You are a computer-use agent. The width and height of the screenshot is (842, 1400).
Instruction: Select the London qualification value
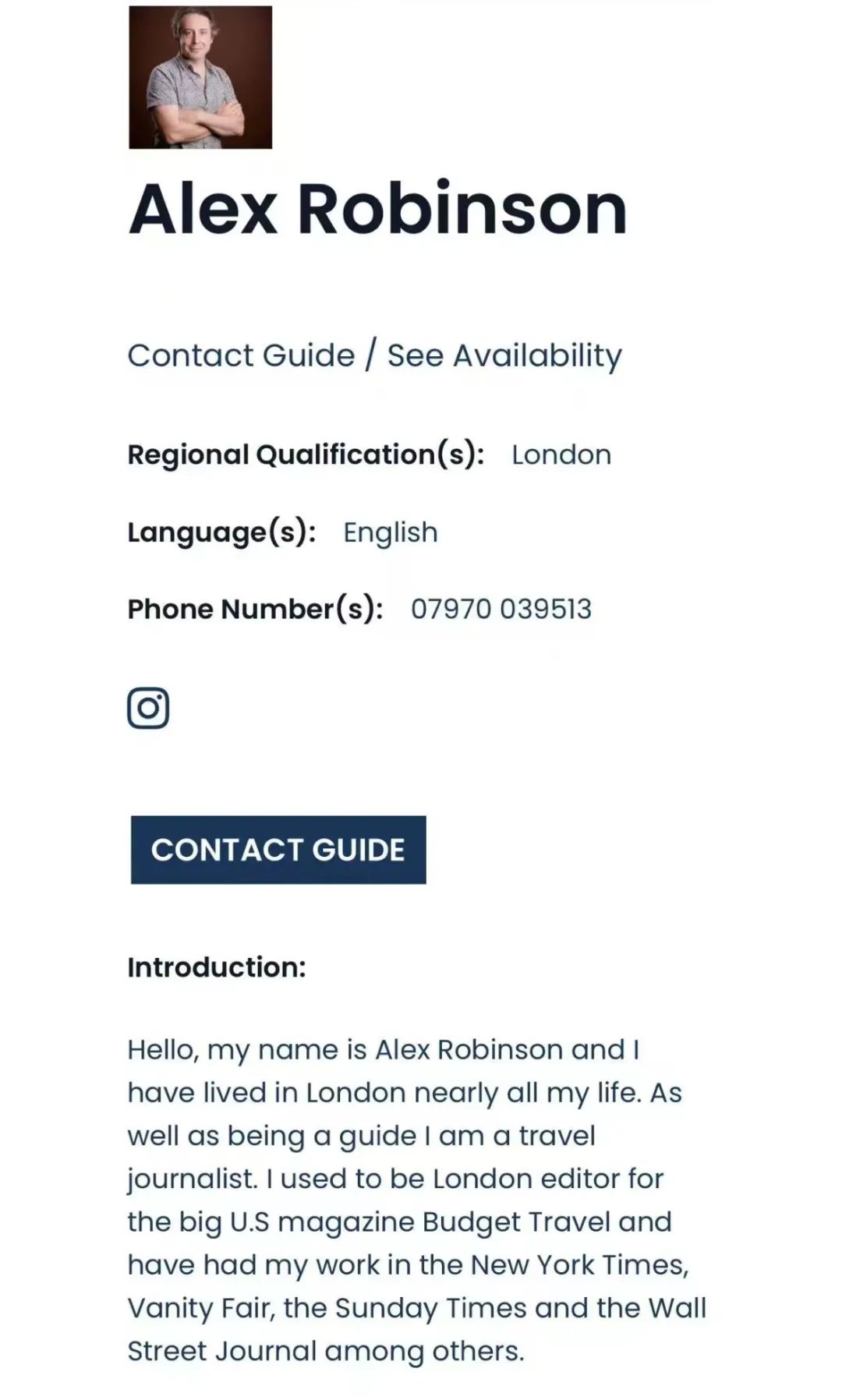(561, 454)
